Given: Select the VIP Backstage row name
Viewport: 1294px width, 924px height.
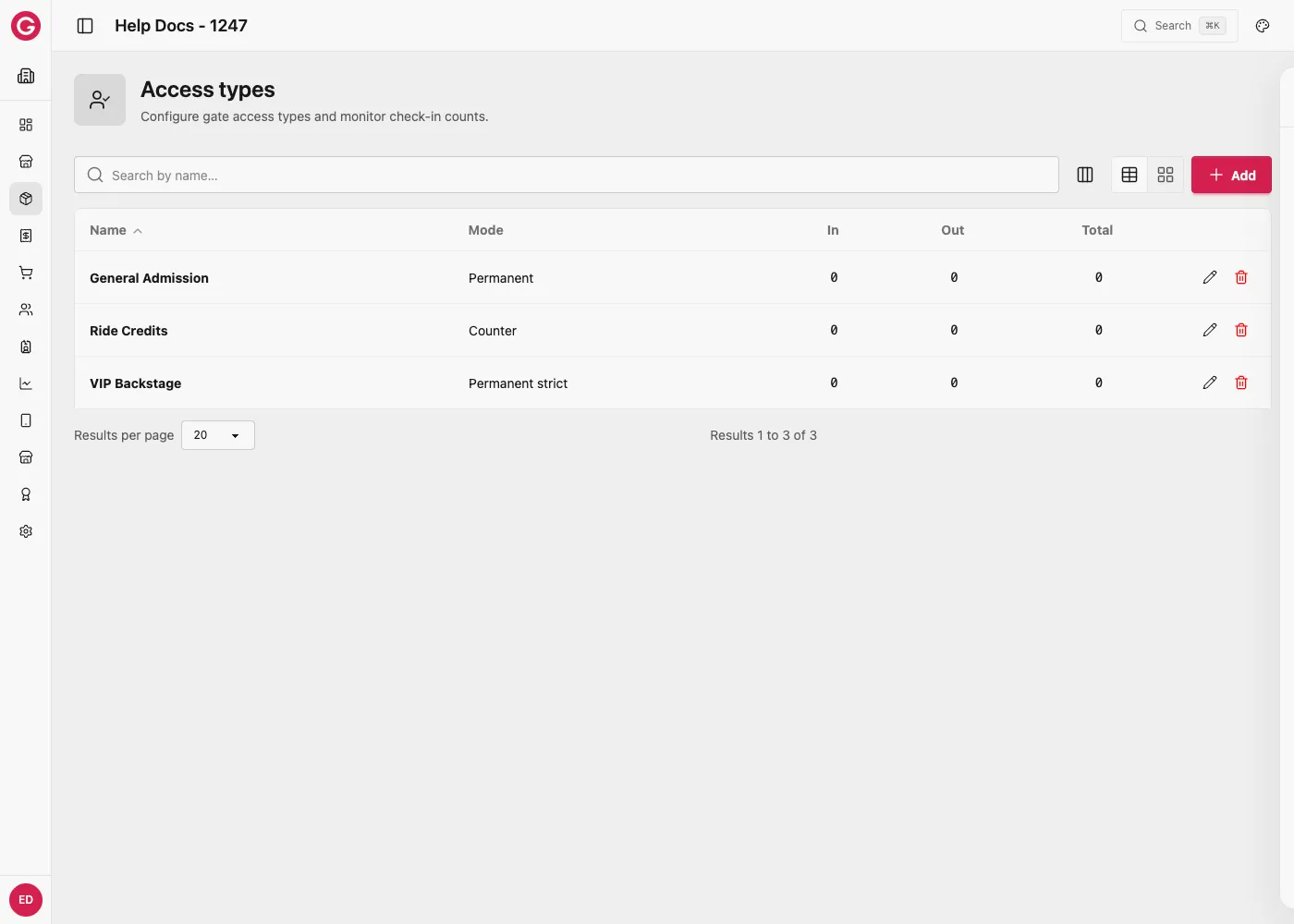Looking at the screenshot, I should [135, 383].
